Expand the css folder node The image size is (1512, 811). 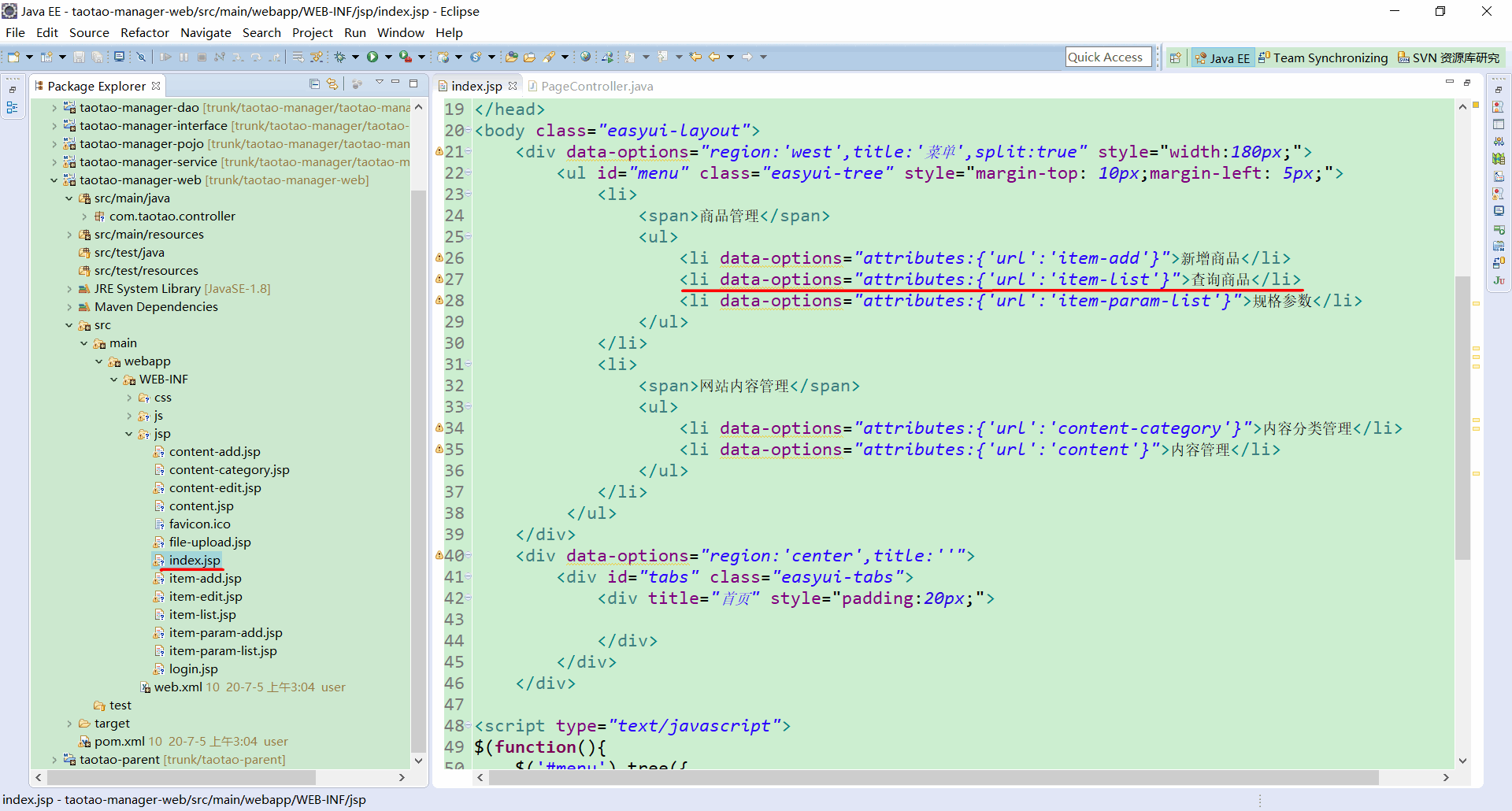129,398
